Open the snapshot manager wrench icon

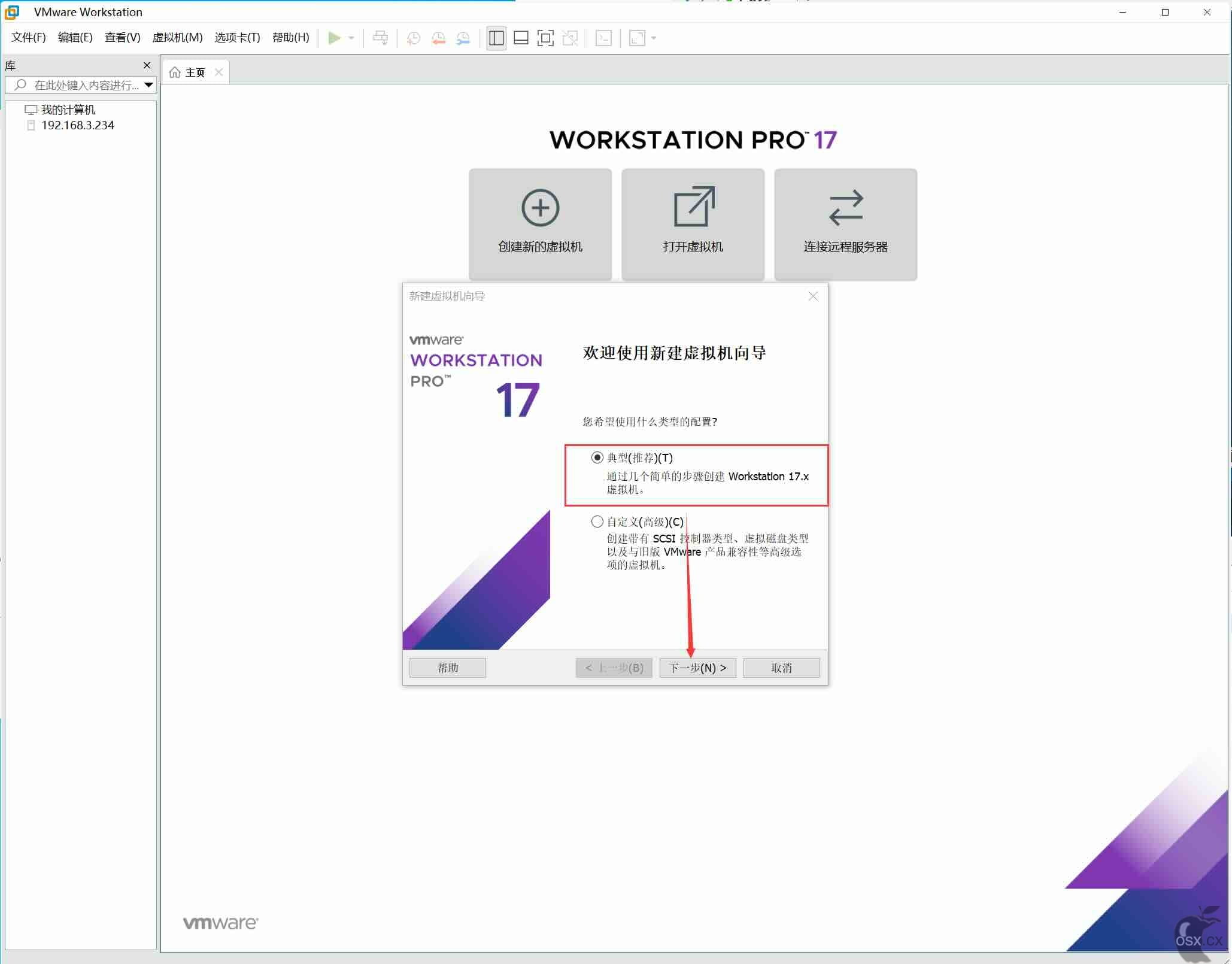coord(463,38)
